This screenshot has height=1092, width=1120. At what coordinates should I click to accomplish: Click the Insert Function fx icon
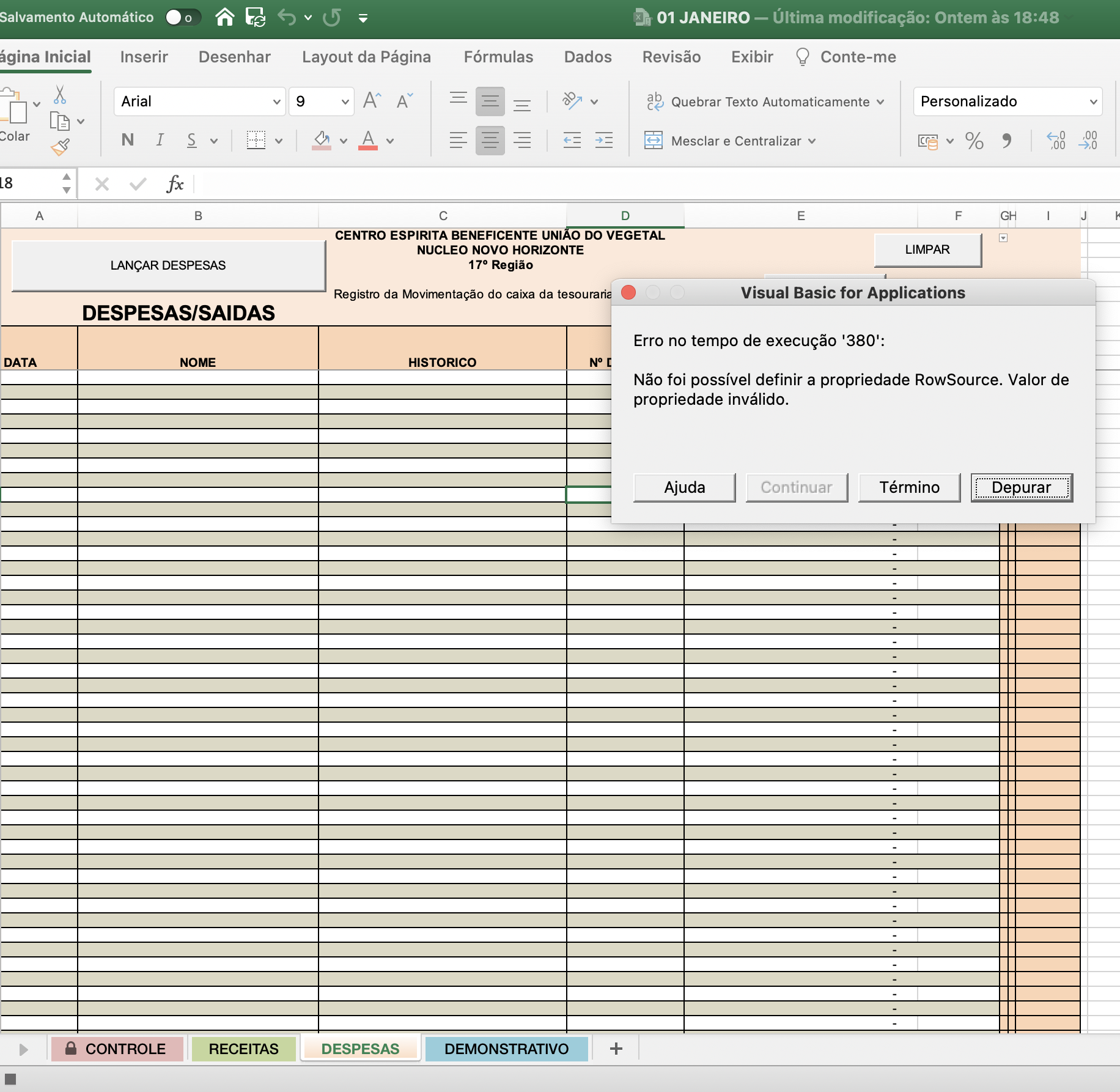click(175, 183)
